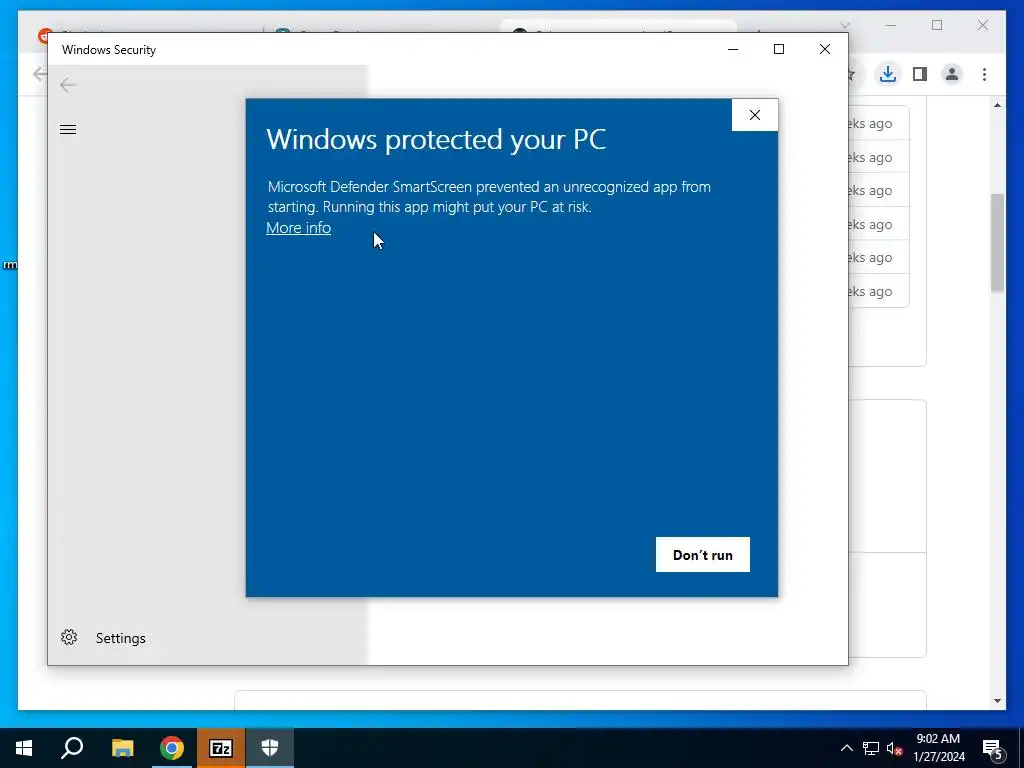Screen dimensions: 1024x768
Task: Maximize the Chrome window
Action: tap(937, 25)
